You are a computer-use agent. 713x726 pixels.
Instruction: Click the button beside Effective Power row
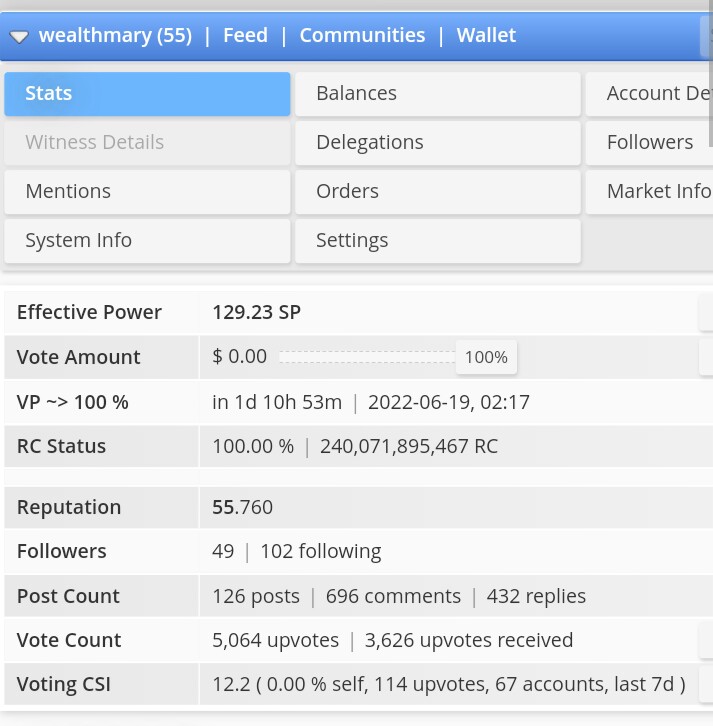[706, 312]
